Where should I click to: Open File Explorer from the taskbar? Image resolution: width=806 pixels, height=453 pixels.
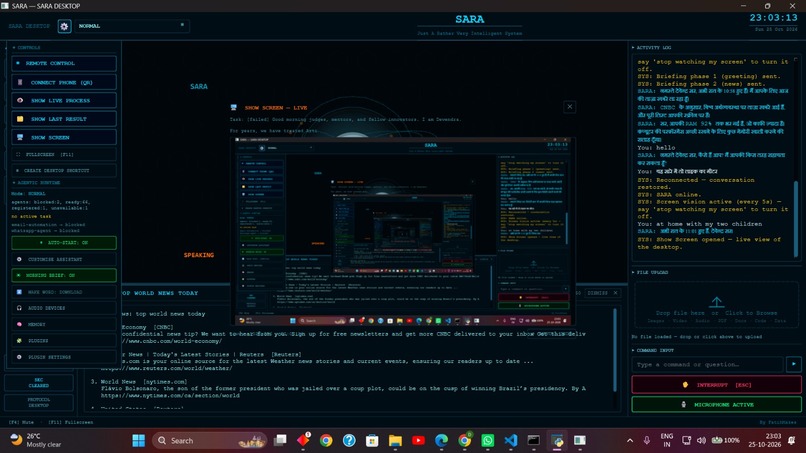coord(395,441)
